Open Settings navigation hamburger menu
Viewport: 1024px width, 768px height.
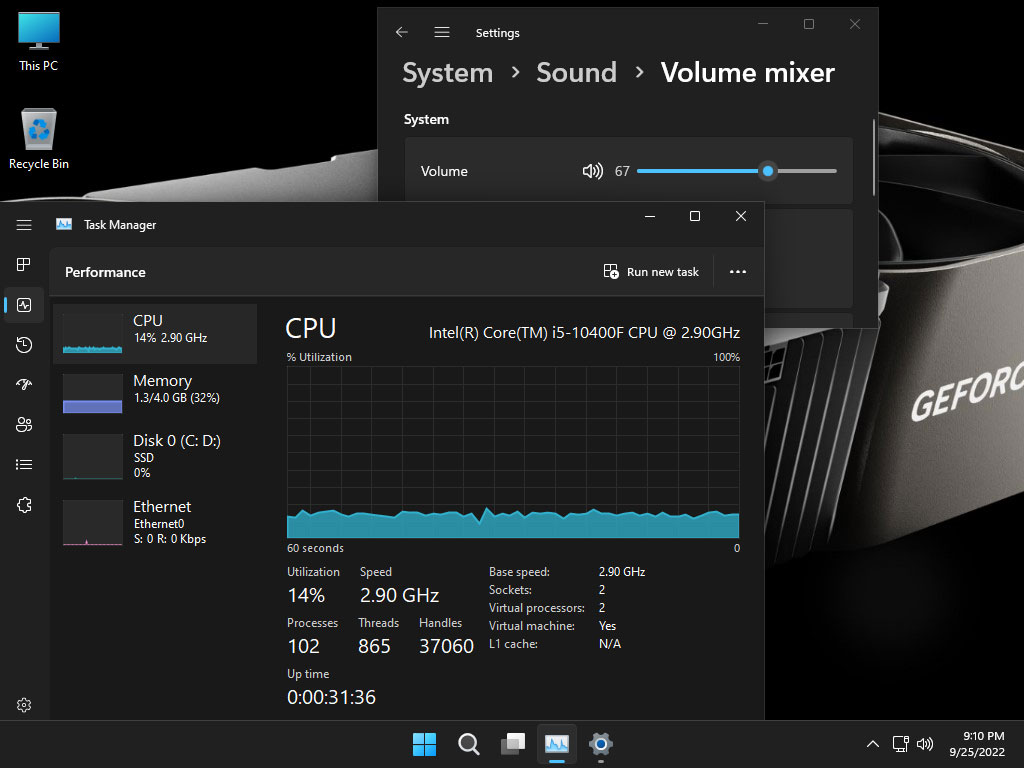click(x=442, y=32)
